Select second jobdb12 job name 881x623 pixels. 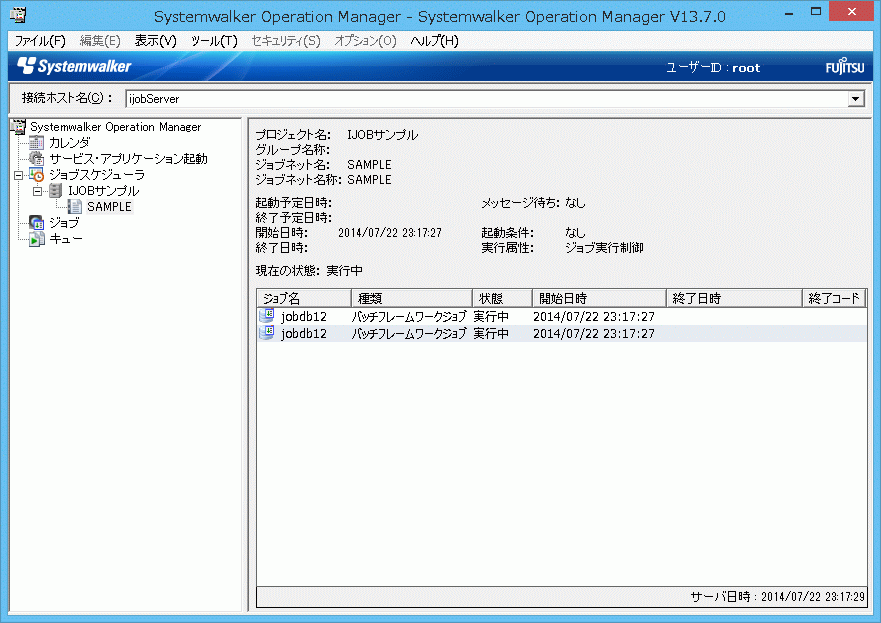point(304,334)
